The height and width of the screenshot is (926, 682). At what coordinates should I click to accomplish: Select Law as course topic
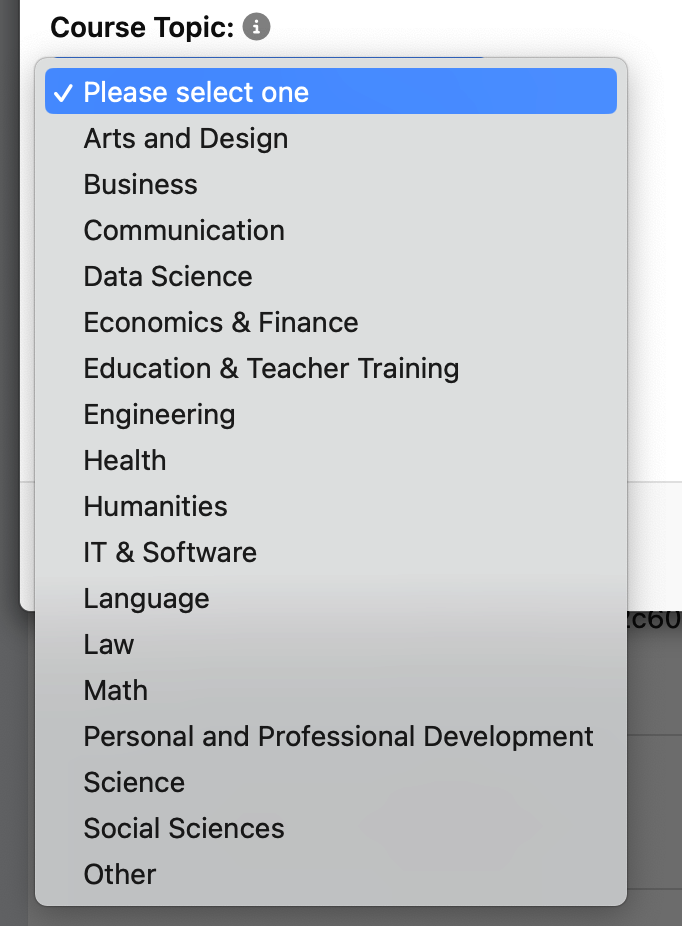coord(331,644)
